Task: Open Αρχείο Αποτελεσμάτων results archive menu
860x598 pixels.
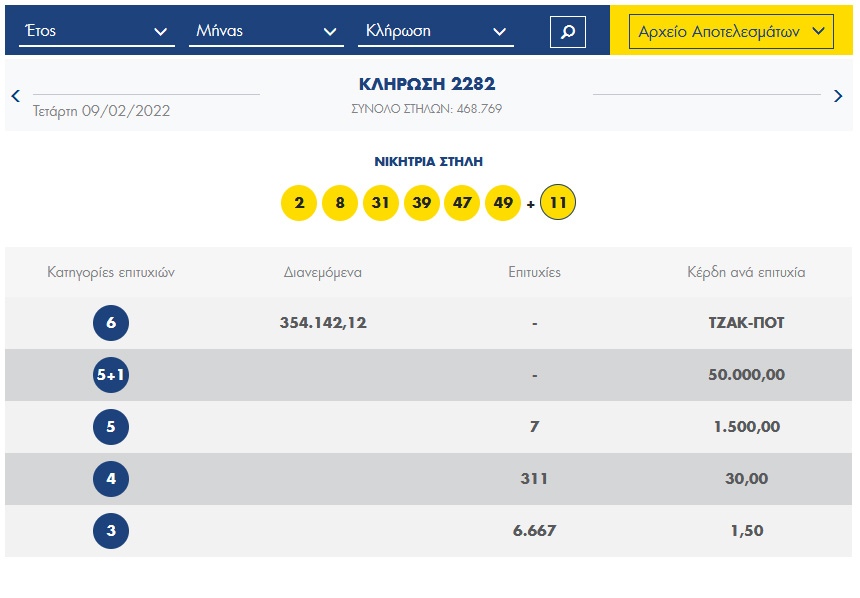Action: click(x=733, y=31)
